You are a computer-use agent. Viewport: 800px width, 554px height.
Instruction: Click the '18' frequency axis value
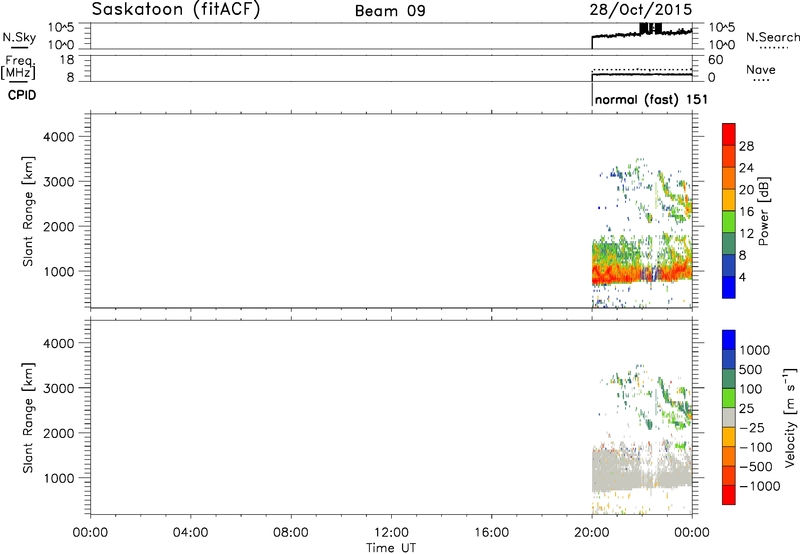pyautogui.click(x=67, y=60)
